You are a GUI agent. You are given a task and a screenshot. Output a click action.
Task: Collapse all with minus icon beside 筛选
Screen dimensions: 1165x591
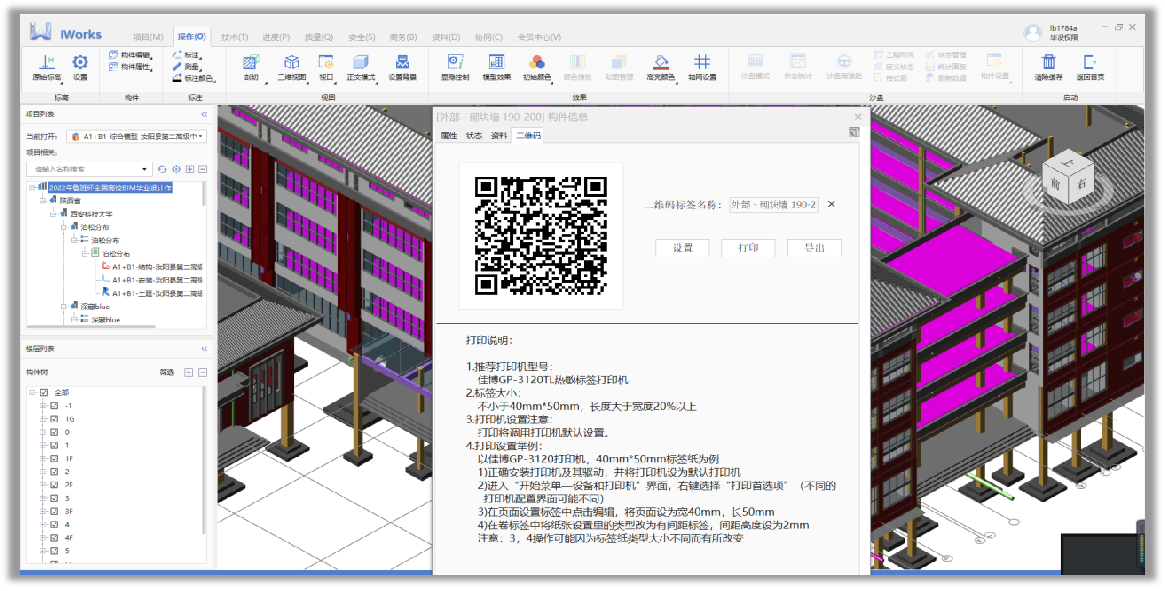(202, 372)
